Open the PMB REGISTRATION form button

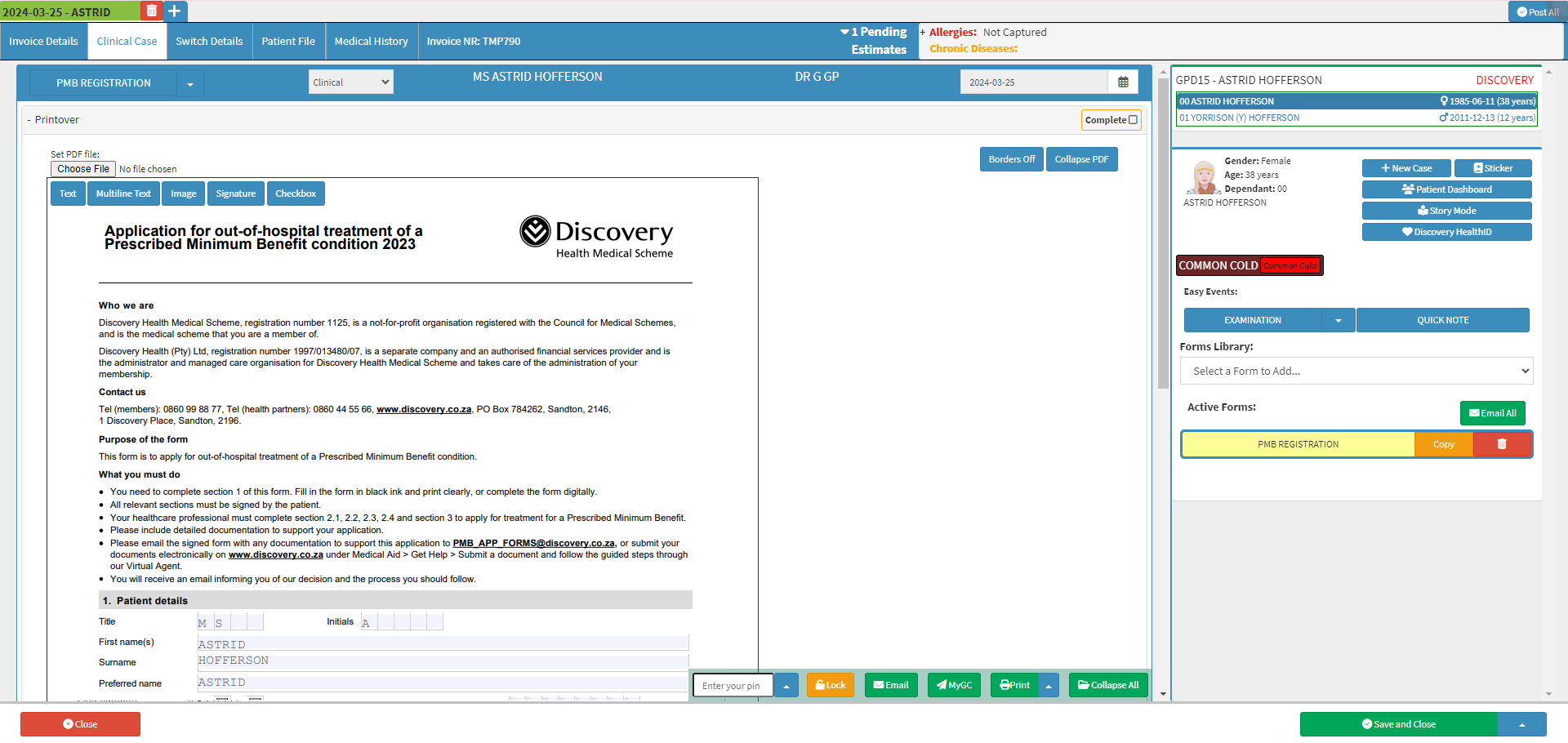(x=104, y=83)
